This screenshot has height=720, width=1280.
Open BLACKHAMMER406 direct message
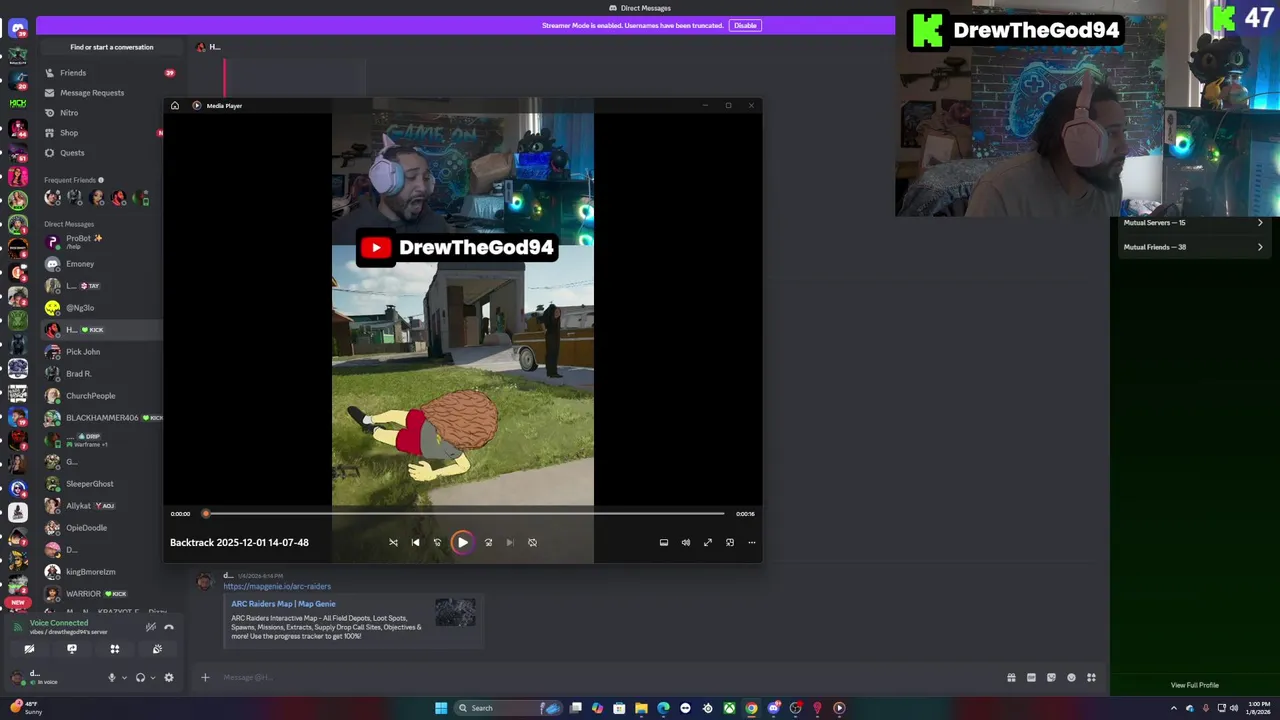(x=100, y=418)
